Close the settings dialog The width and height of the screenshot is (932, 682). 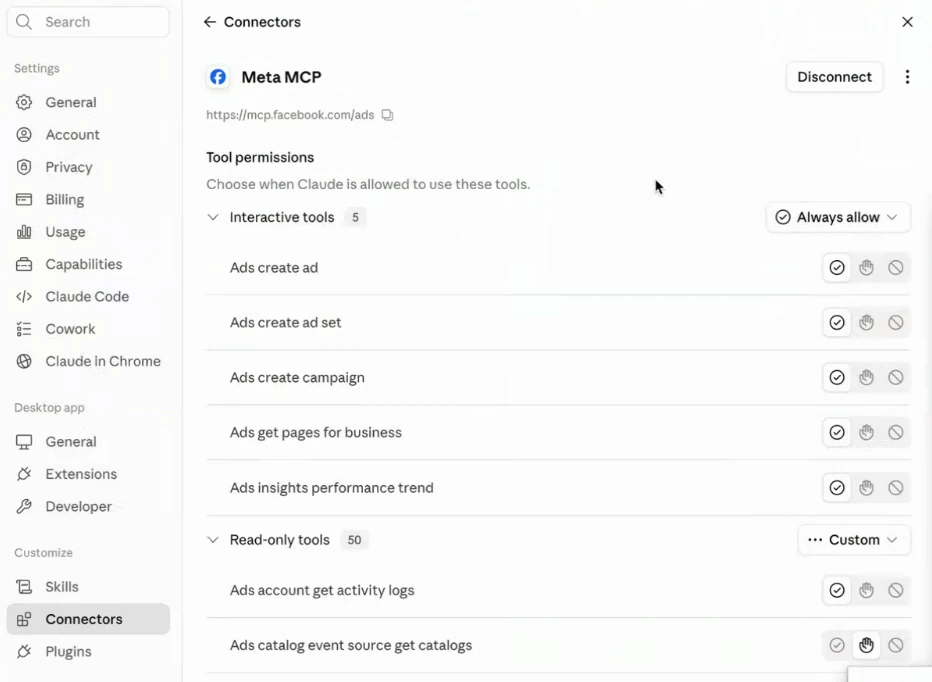click(907, 22)
